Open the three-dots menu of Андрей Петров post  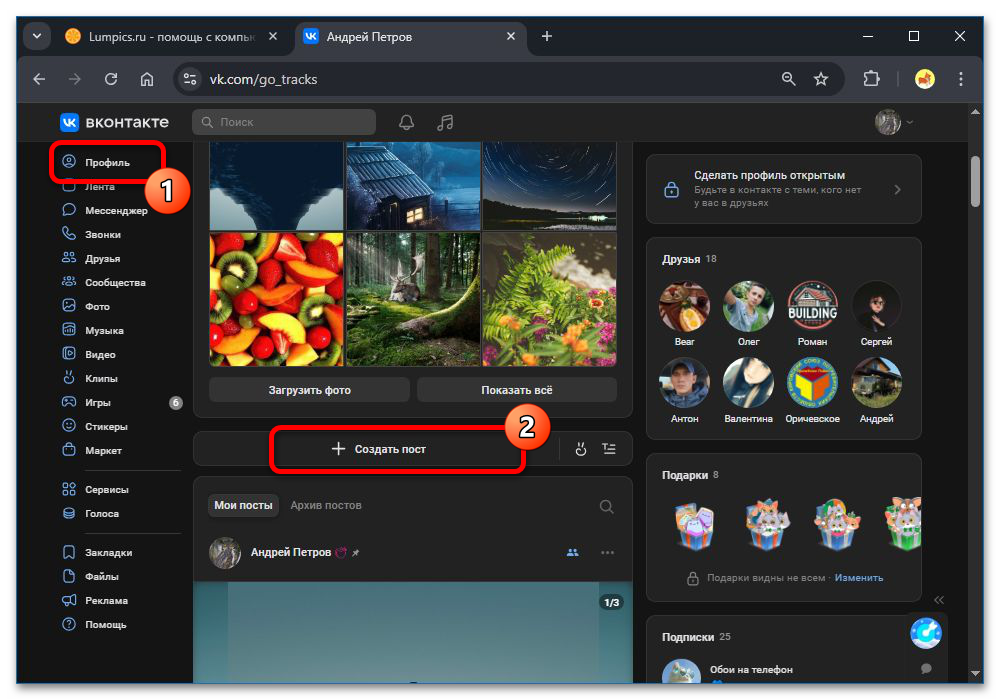(x=607, y=553)
